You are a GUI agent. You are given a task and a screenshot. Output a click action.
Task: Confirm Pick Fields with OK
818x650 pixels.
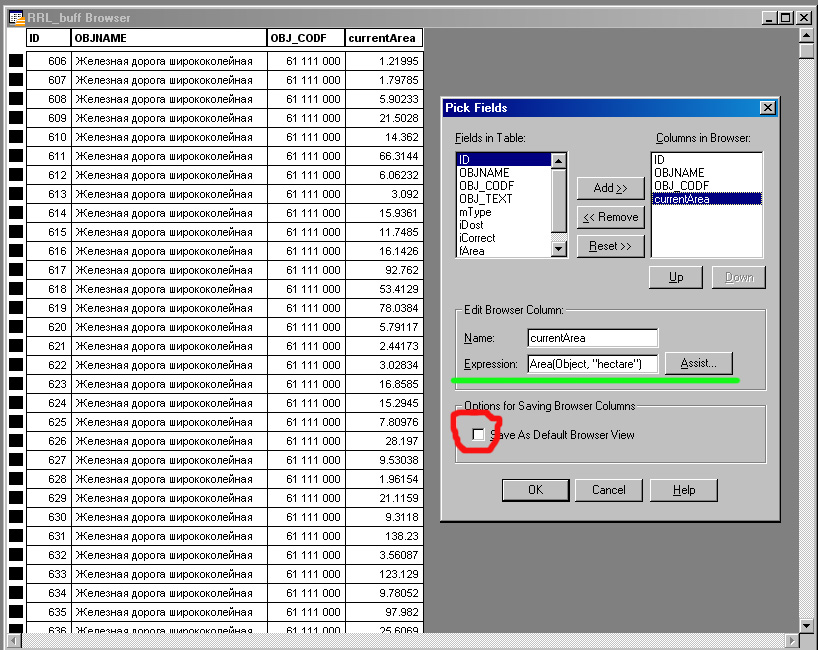pyautogui.click(x=535, y=490)
